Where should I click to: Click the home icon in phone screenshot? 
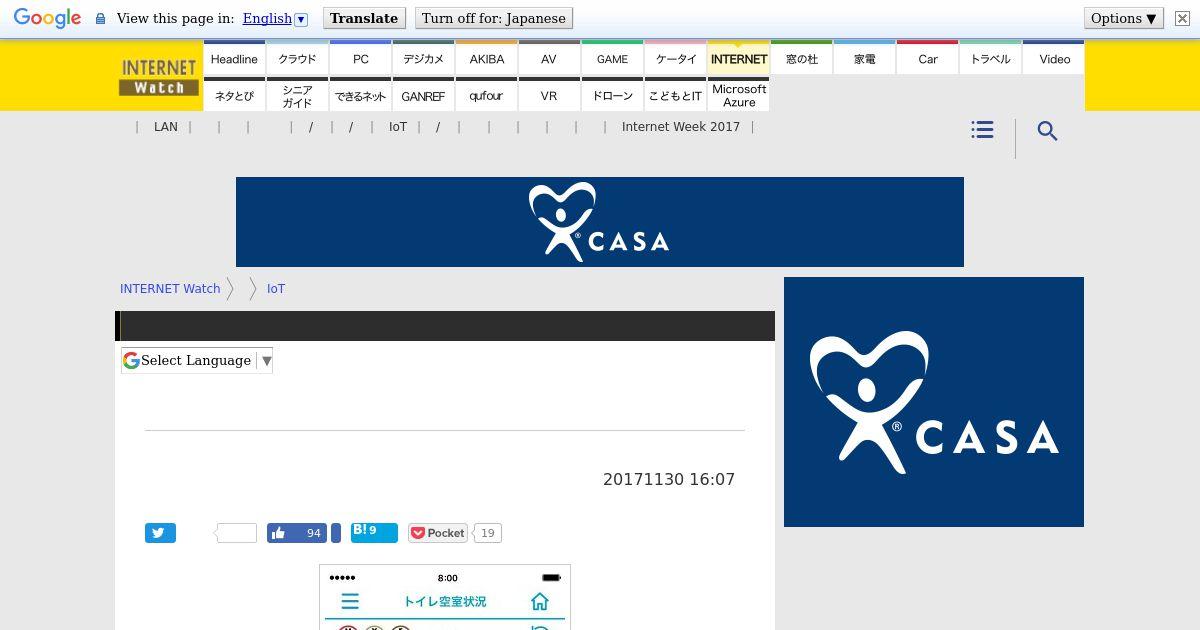click(x=540, y=601)
